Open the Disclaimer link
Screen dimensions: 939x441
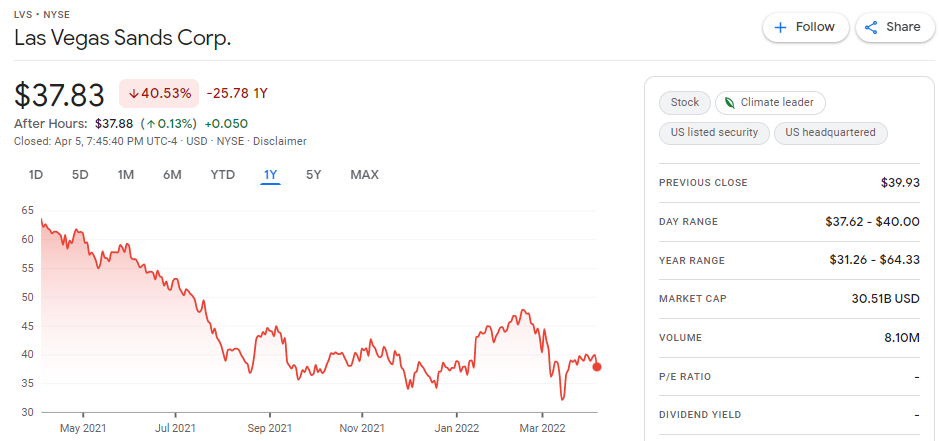280,141
